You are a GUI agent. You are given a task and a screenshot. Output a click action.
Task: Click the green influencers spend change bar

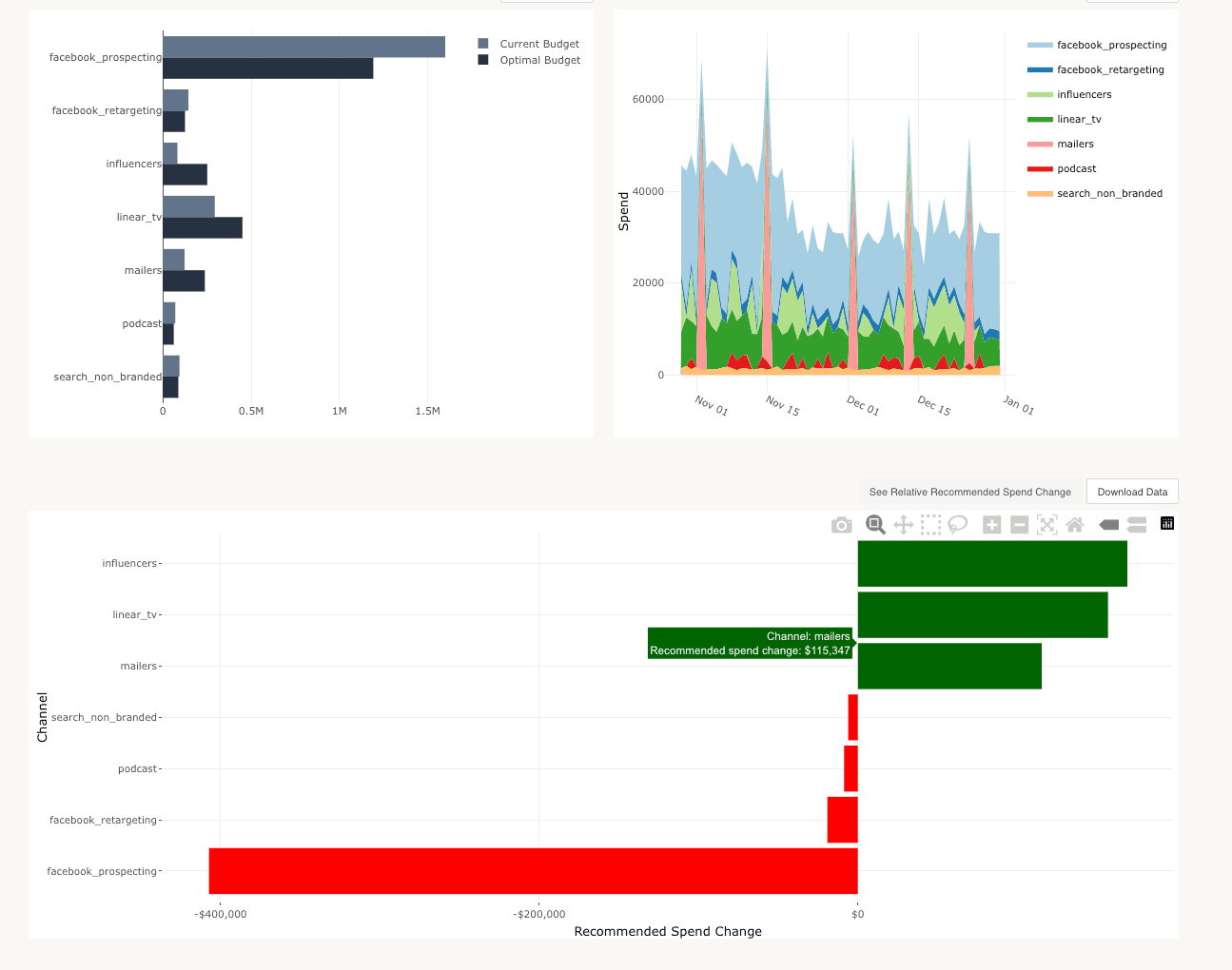[x=992, y=564]
